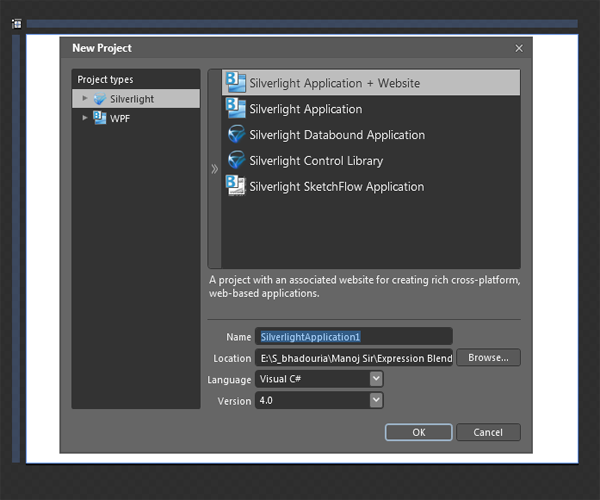Click the 'Silverlight SketchFlow Application' text

tap(337, 187)
